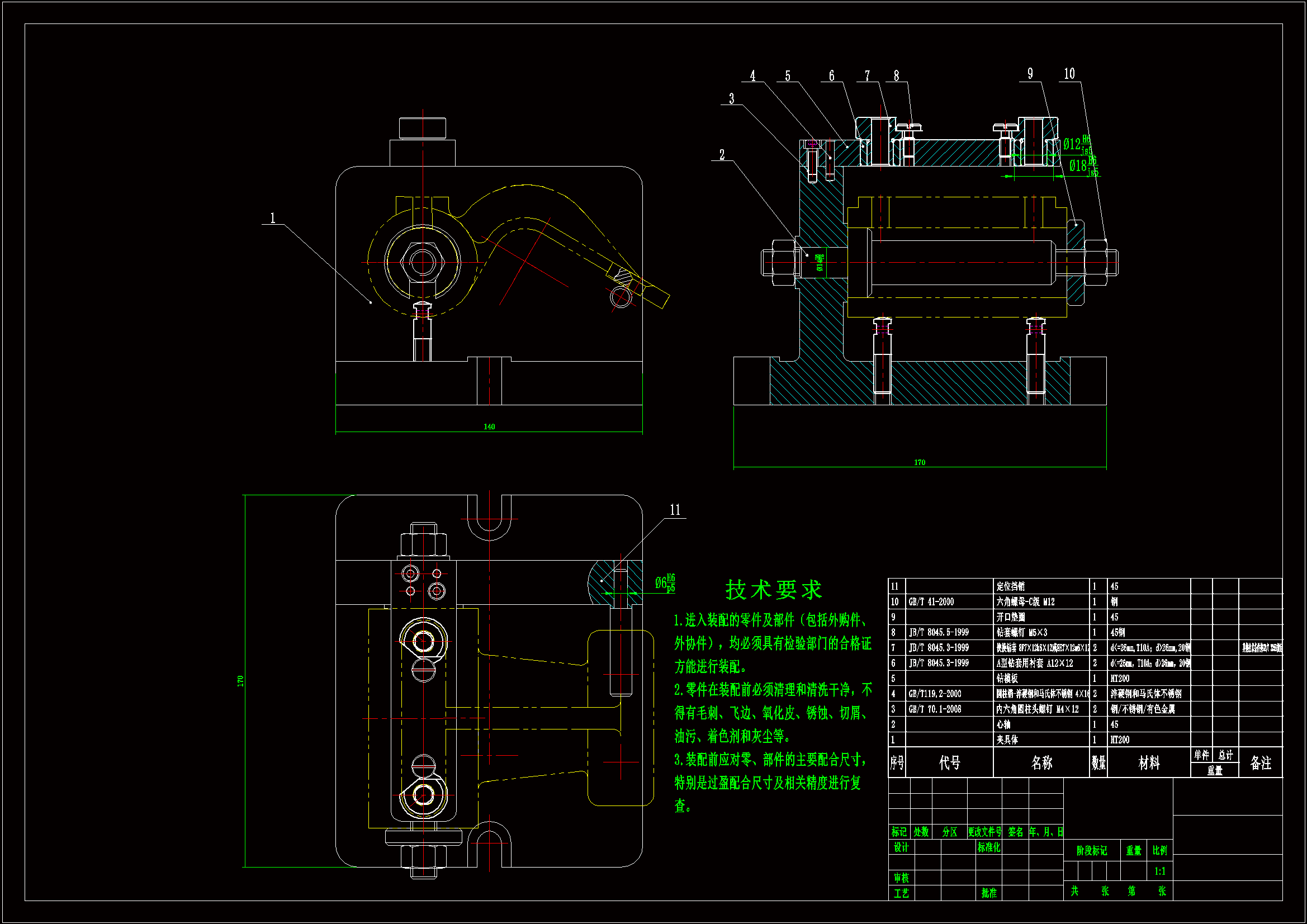Click part balloon number 3

(x=732, y=99)
